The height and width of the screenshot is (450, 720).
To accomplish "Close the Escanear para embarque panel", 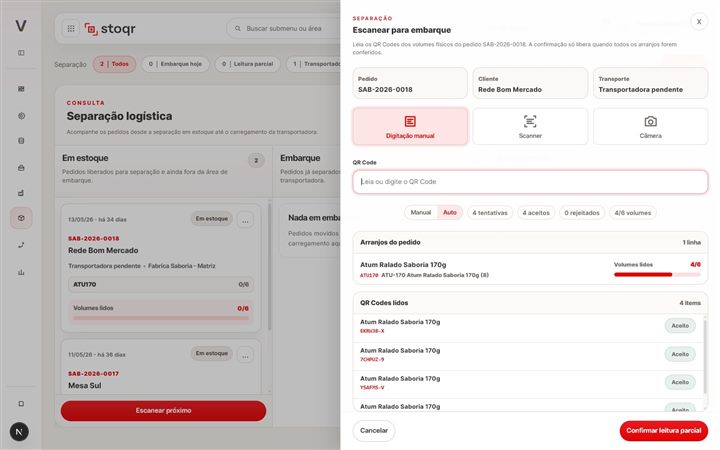I will [x=699, y=22].
